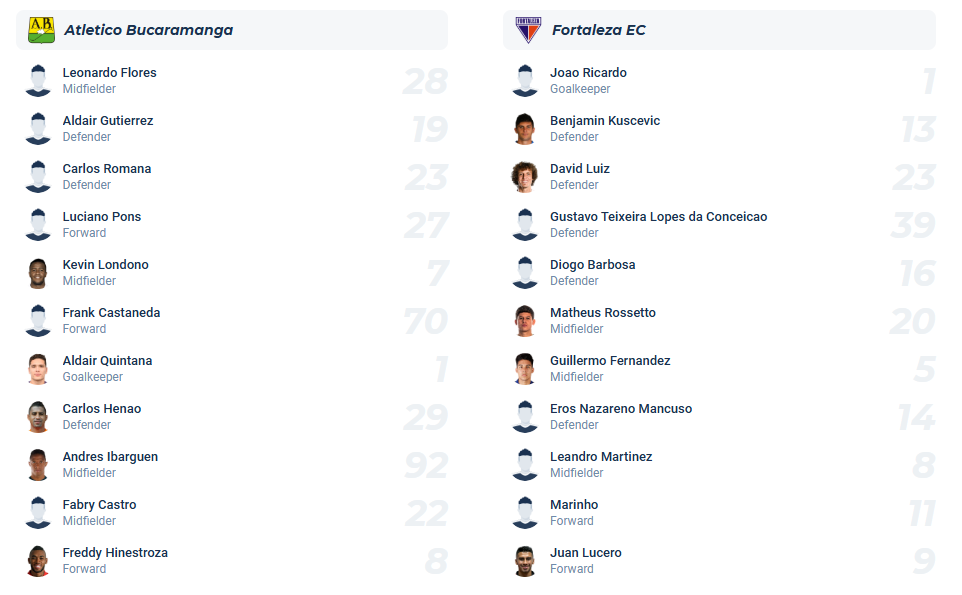The width and height of the screenshot is (962, 595).
Task: Click the Atletico Bucaramanga header bar
Action: click(x=230, y=29)
